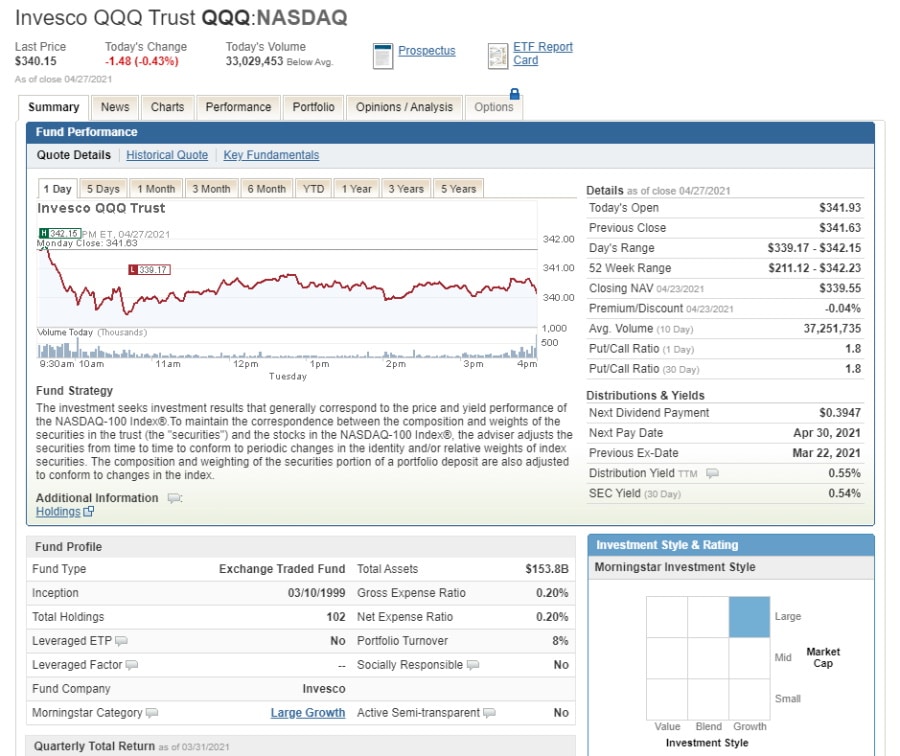Click the Today's Open value $341.93
900x756 pixels.
(840, 208)
